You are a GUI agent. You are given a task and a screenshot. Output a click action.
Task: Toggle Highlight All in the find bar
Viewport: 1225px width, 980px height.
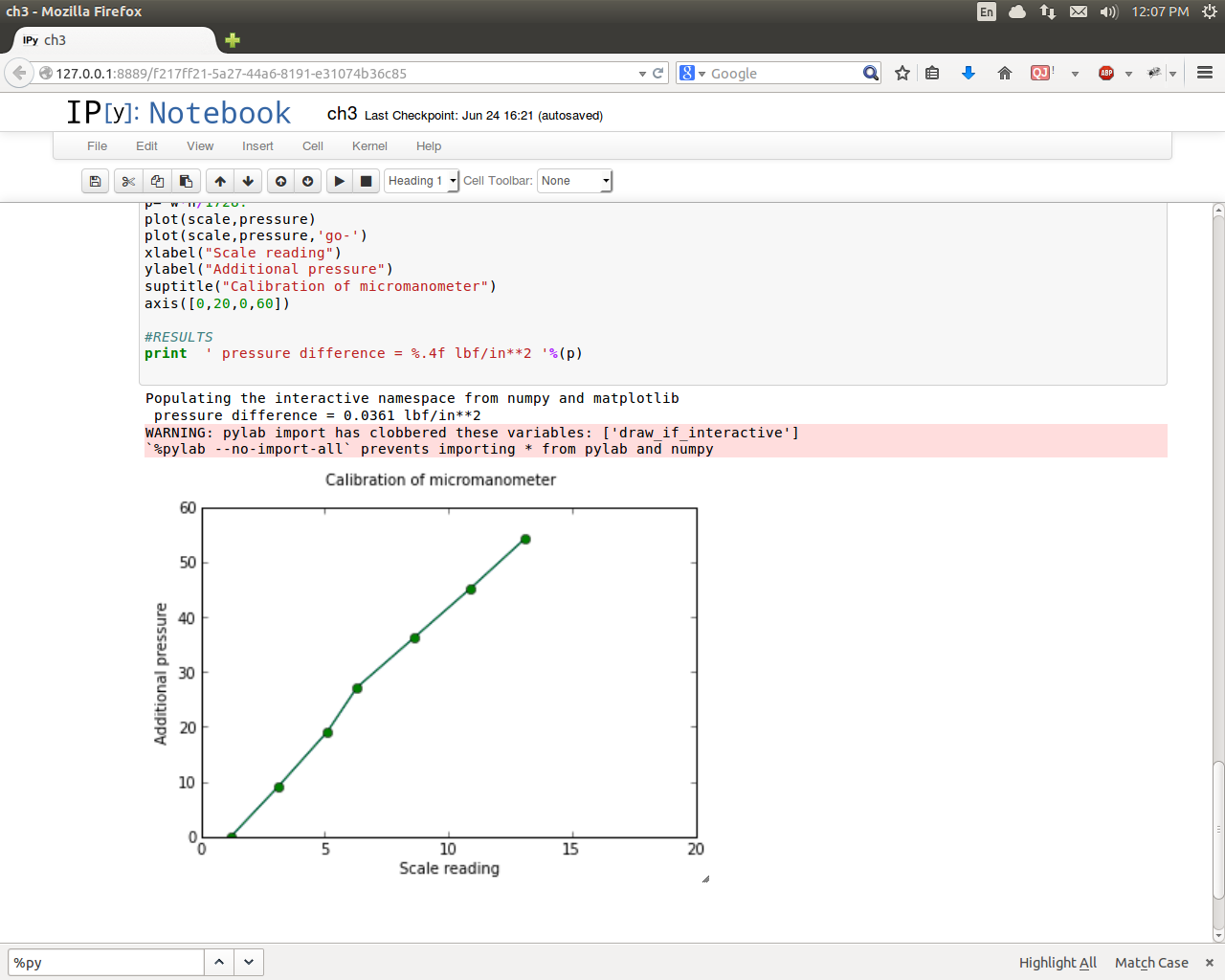coord(1058,963)
